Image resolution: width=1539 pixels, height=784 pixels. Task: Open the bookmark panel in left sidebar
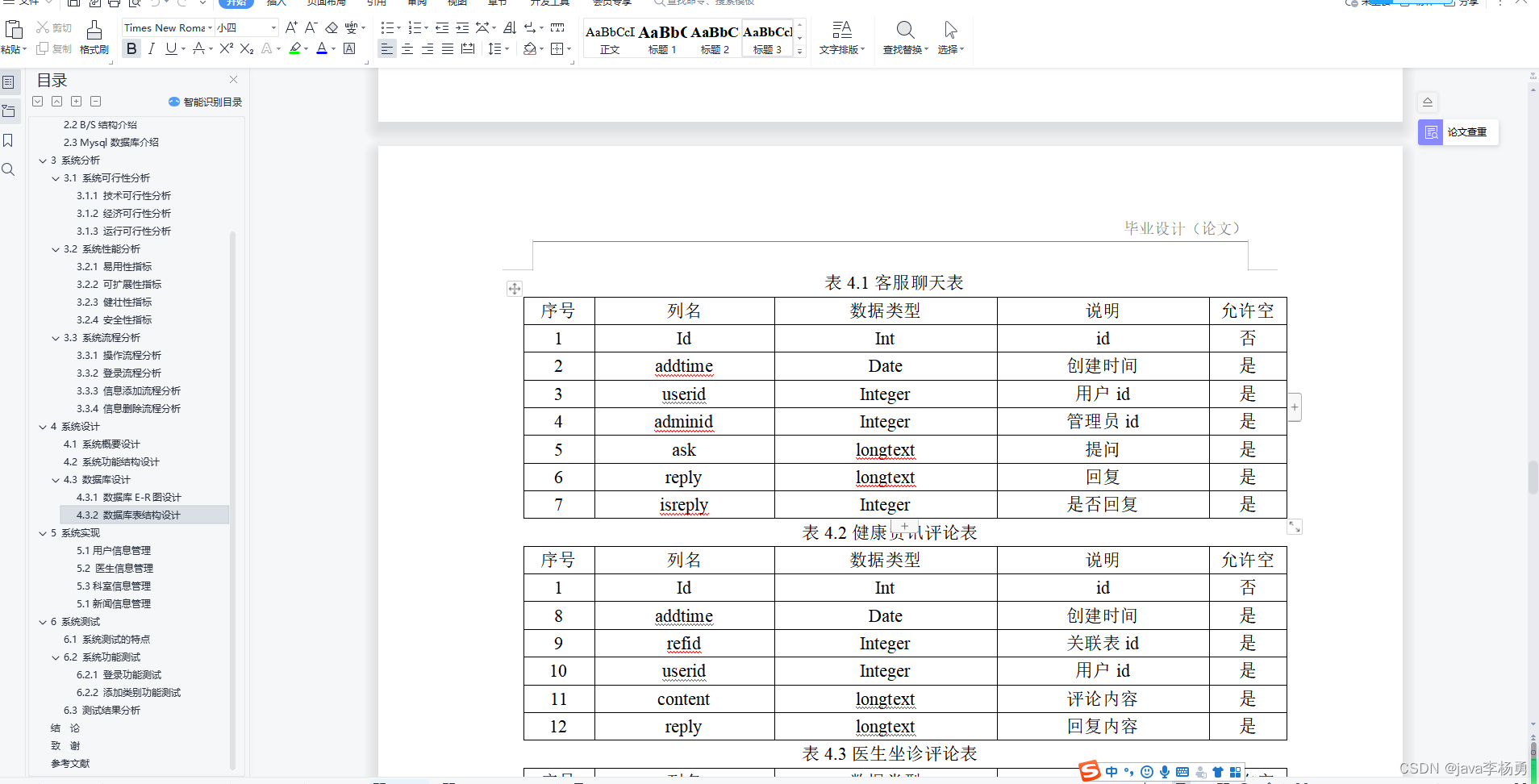coord(8,140)
